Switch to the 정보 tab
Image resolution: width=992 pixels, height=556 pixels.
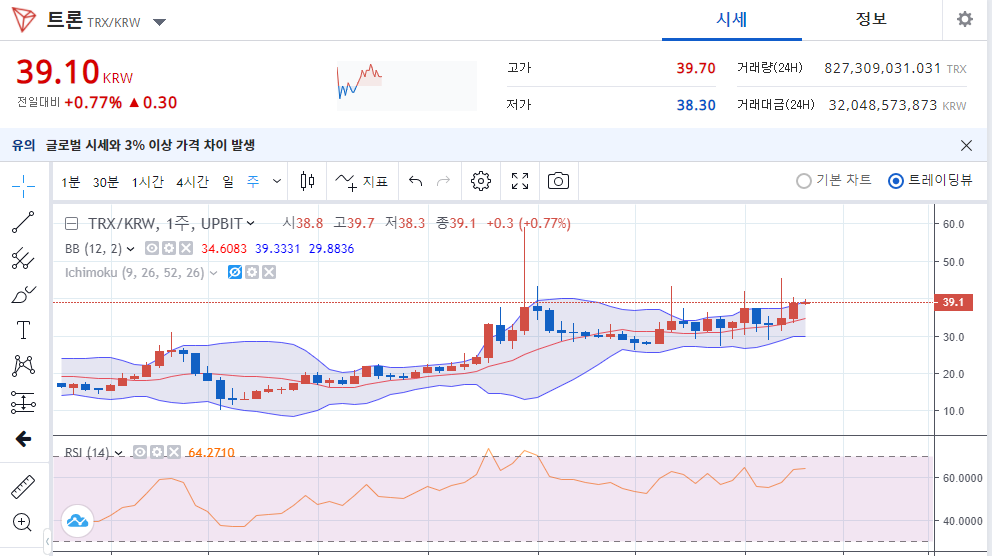click(x=871, y=20)
